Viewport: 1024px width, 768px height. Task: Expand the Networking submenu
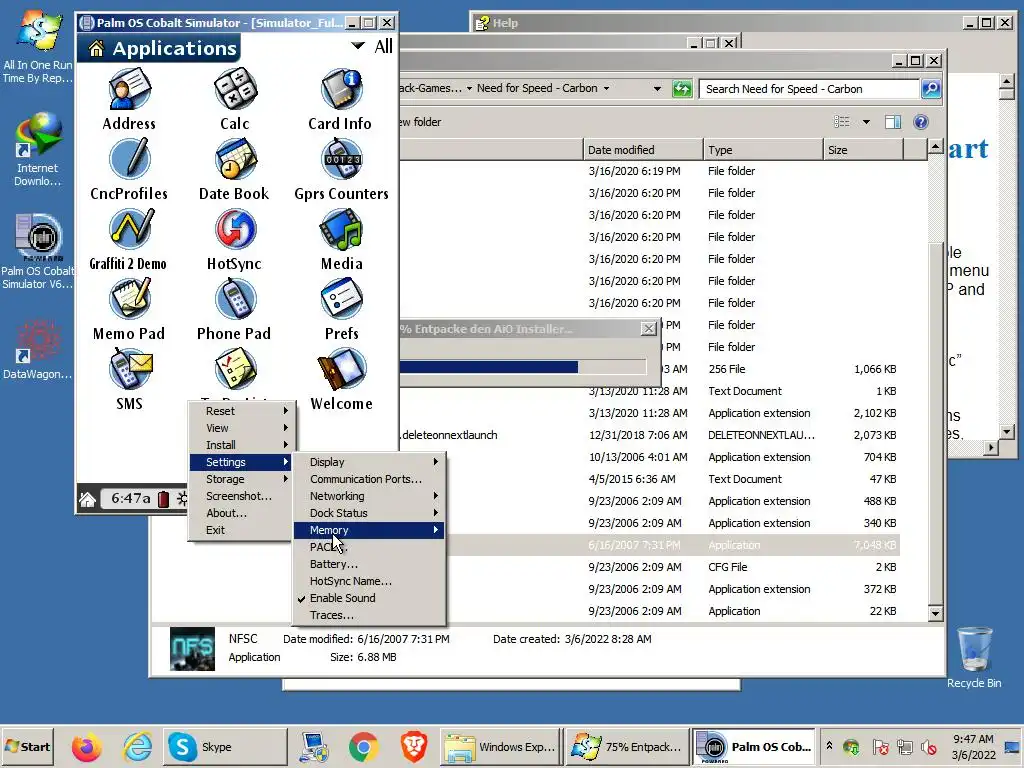click(369, 496)
